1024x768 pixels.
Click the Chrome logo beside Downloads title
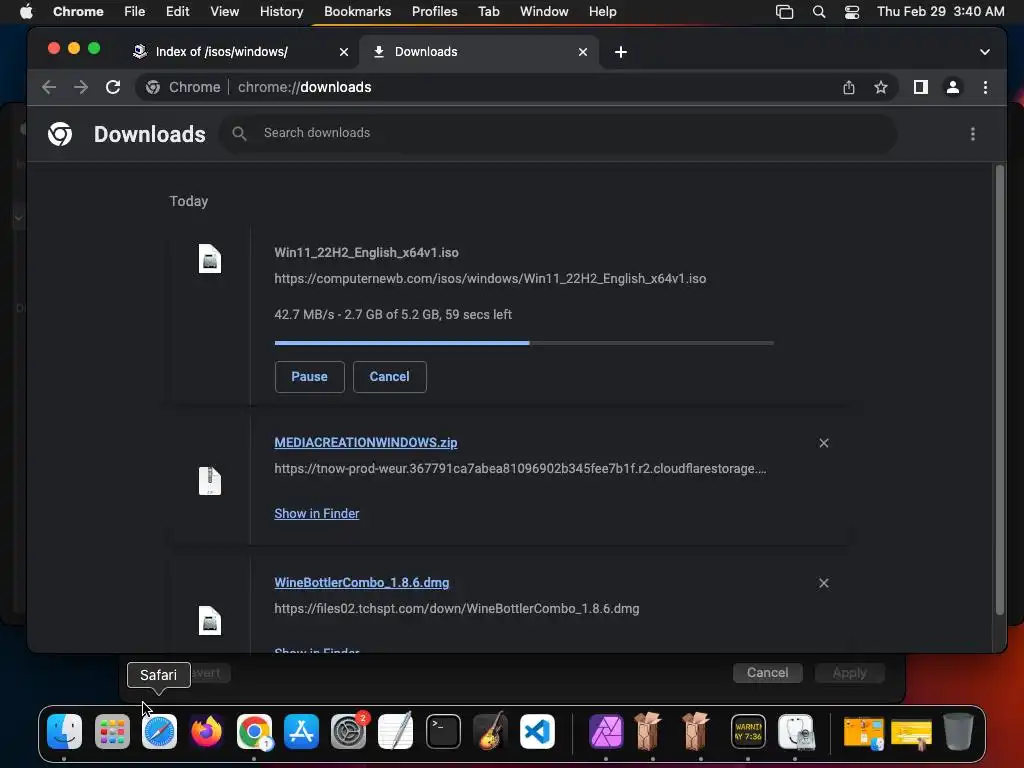[x=60, y=134]
